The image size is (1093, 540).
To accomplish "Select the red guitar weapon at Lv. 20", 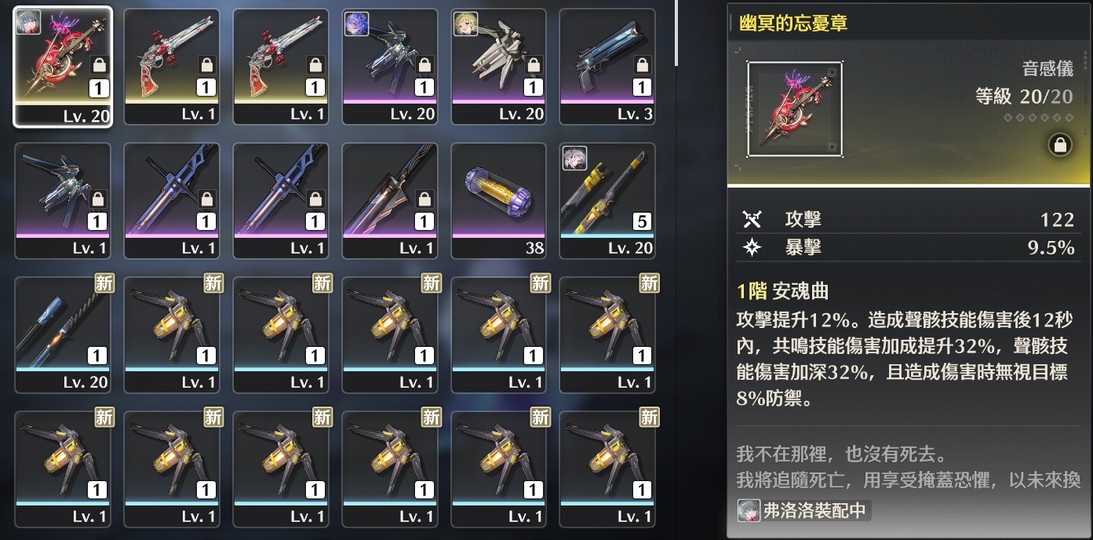I will (x=63, y=67).
